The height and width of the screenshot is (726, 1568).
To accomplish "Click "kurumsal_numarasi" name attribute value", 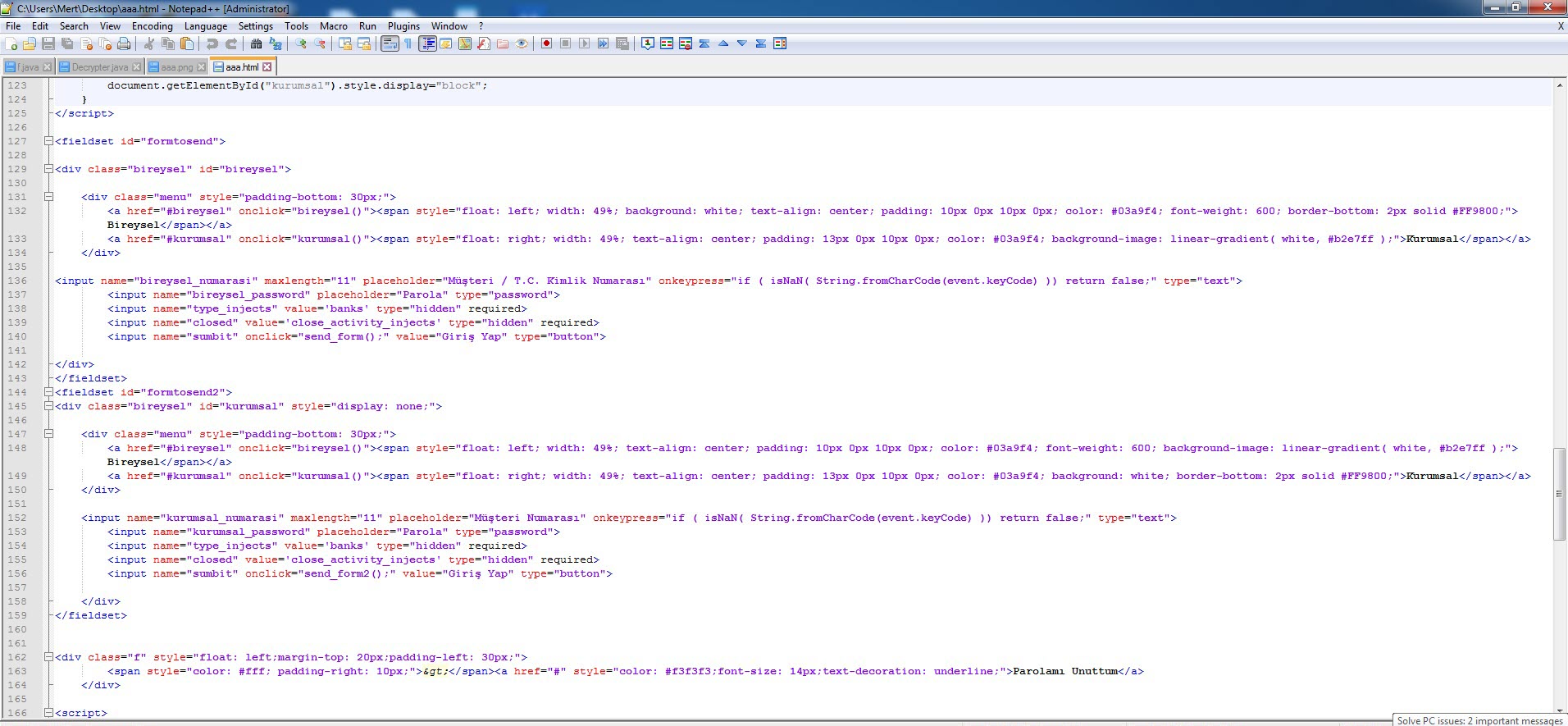I will tap(221, 518).
